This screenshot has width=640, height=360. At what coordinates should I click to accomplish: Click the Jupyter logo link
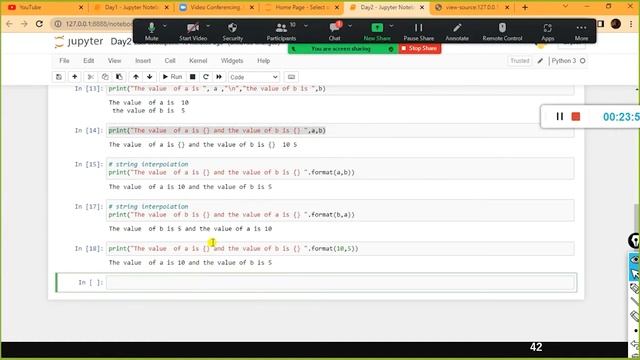(79, 42)
